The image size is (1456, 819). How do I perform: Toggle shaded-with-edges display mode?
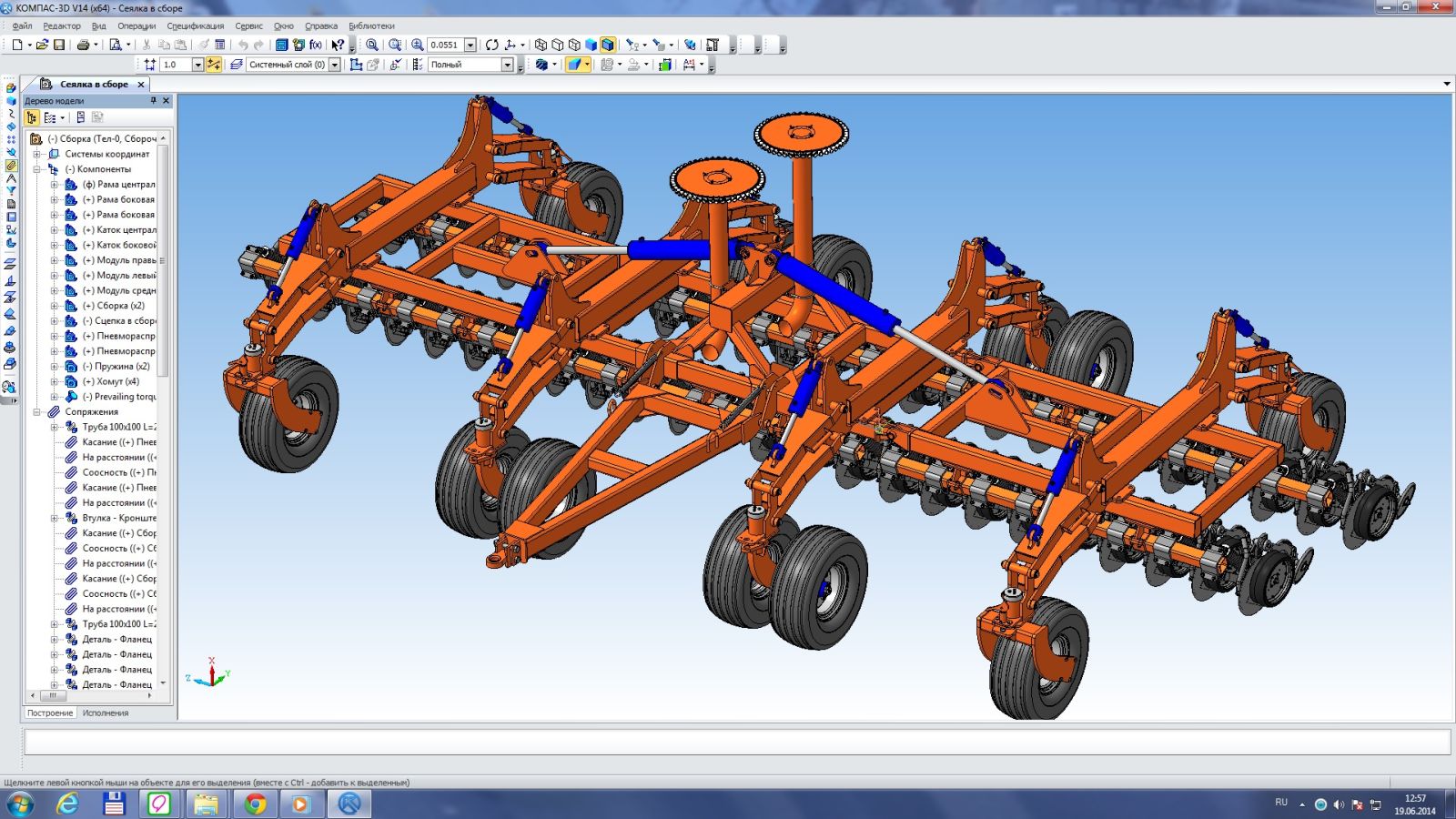[608, 45]
